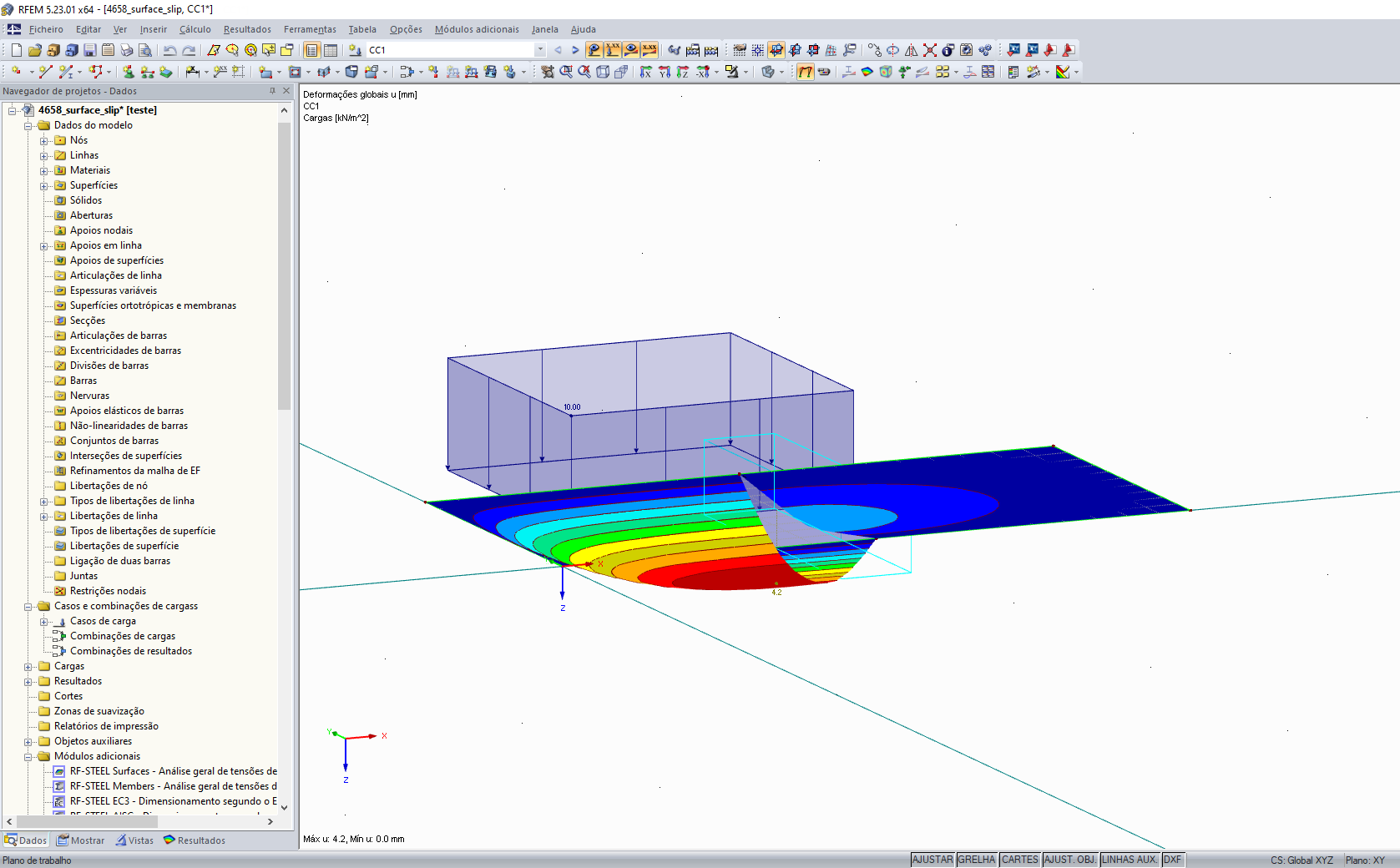The image size is (1400, 868).
Task: Click the view in X direction icon
Action: click(x=646, y=72)
